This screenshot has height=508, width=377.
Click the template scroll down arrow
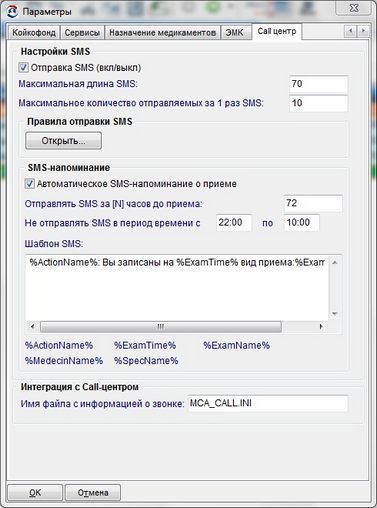tap(335, 313)
